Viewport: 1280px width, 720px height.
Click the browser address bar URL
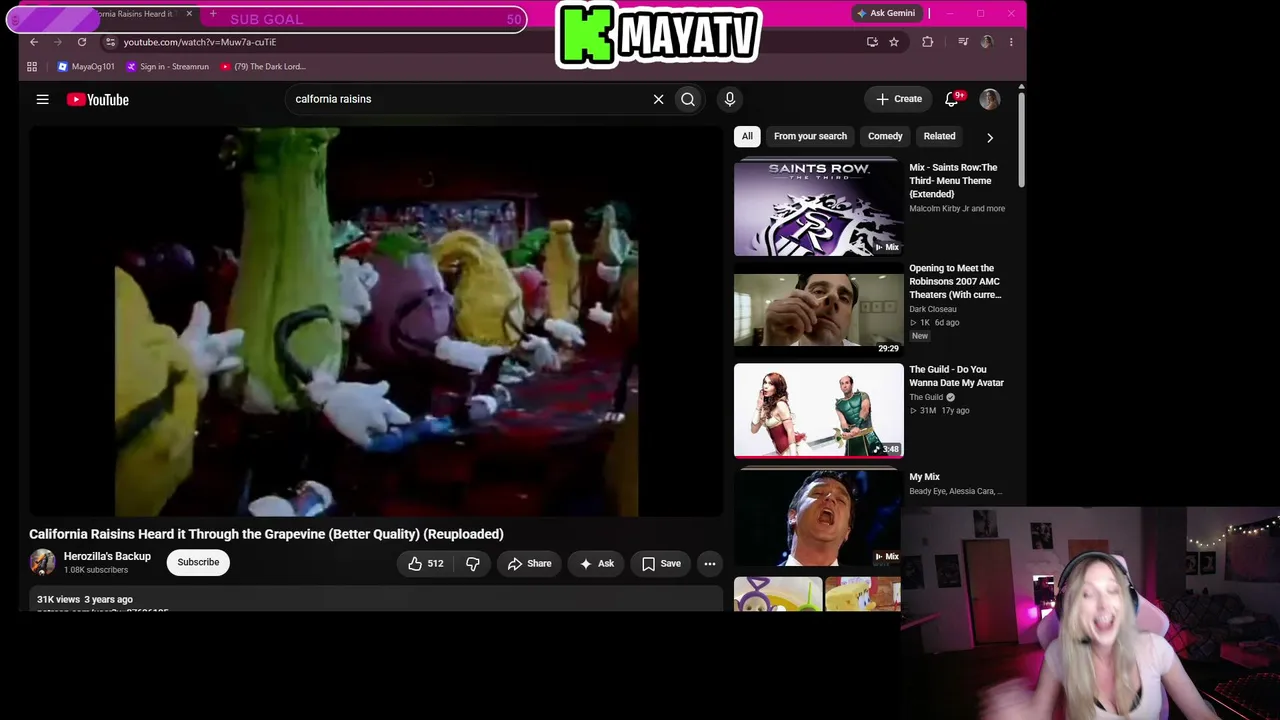200,42
